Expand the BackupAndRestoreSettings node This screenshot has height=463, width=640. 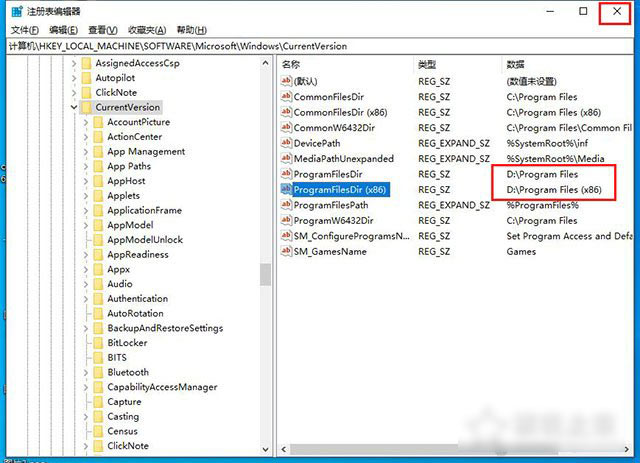pos(86,328)
